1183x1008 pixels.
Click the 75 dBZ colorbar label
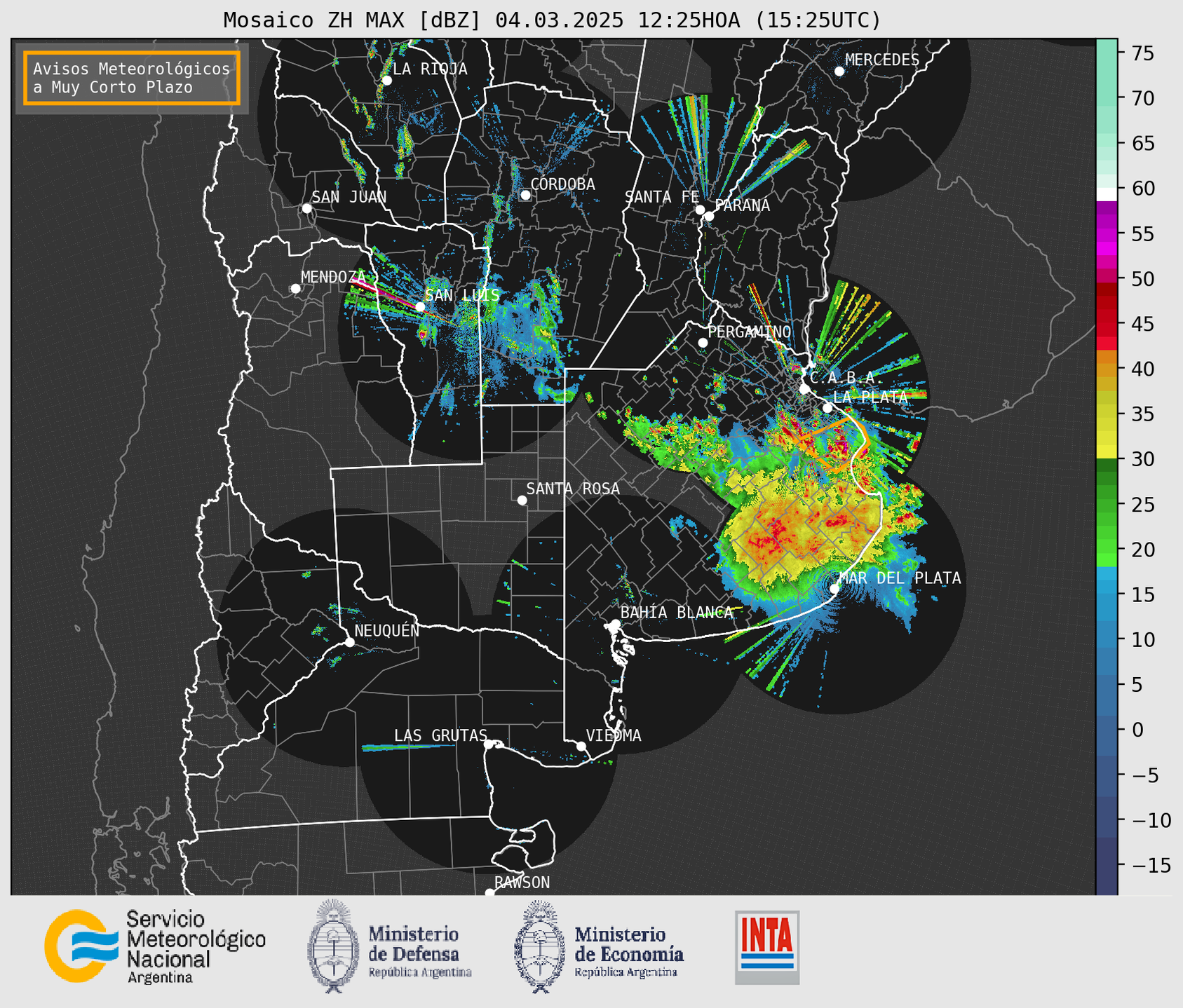1142,53
